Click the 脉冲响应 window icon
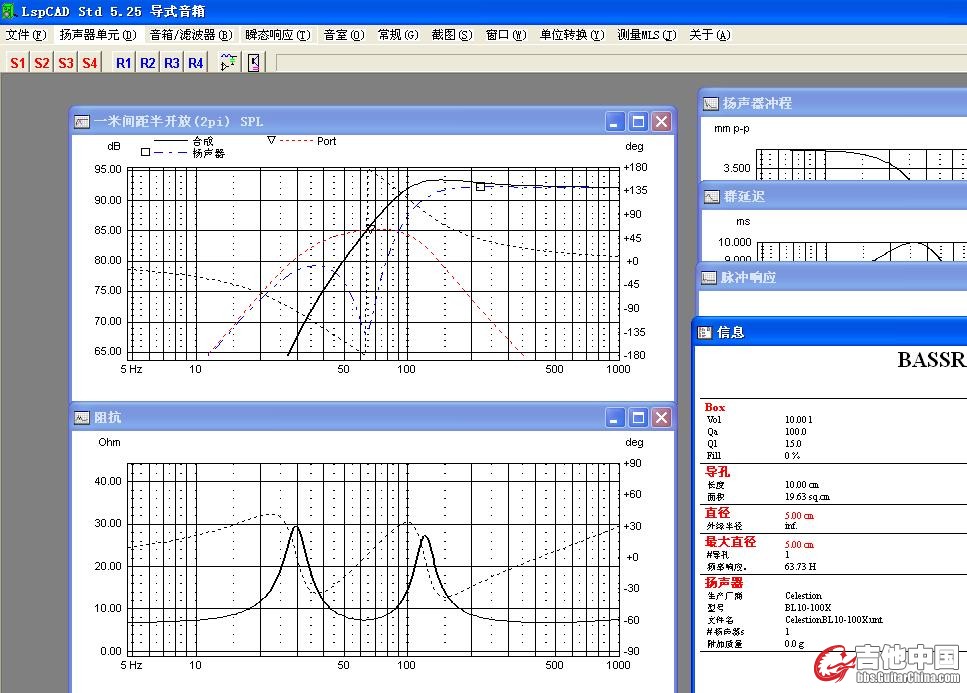Image resolution: width=967 pixels, height=693 pixels. (709, 277)
